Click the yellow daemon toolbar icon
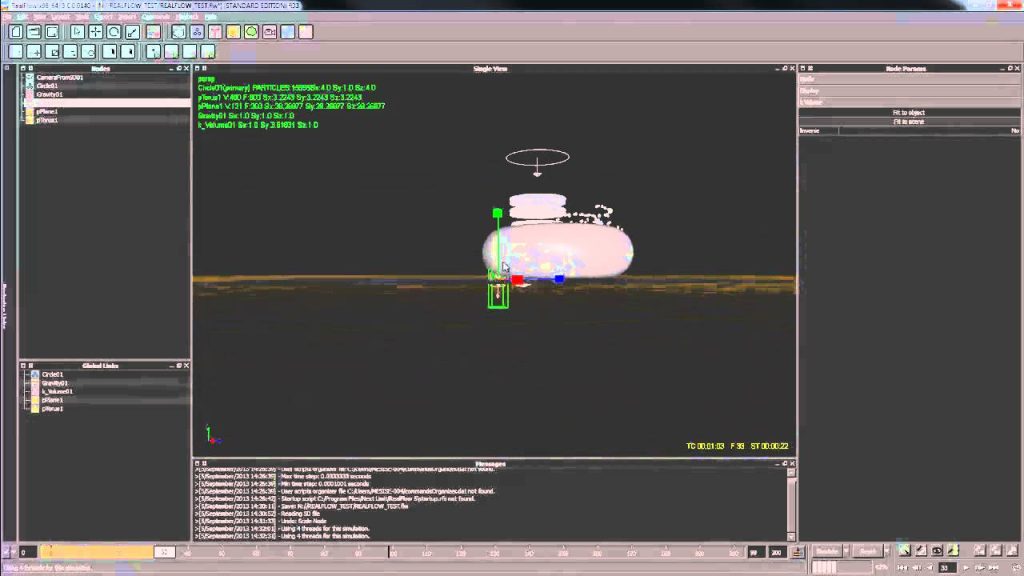1024x576 pixels. pos(233,31)
